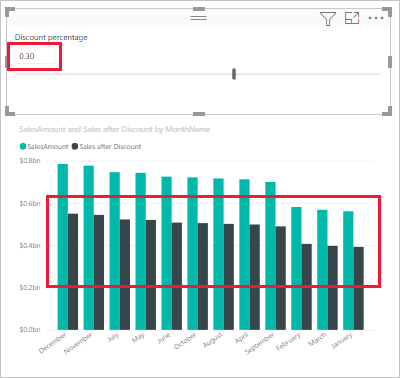Screen dimensions: 400x378
Task: Select December teal SalesAmount bar
Action: click(63, 247)
